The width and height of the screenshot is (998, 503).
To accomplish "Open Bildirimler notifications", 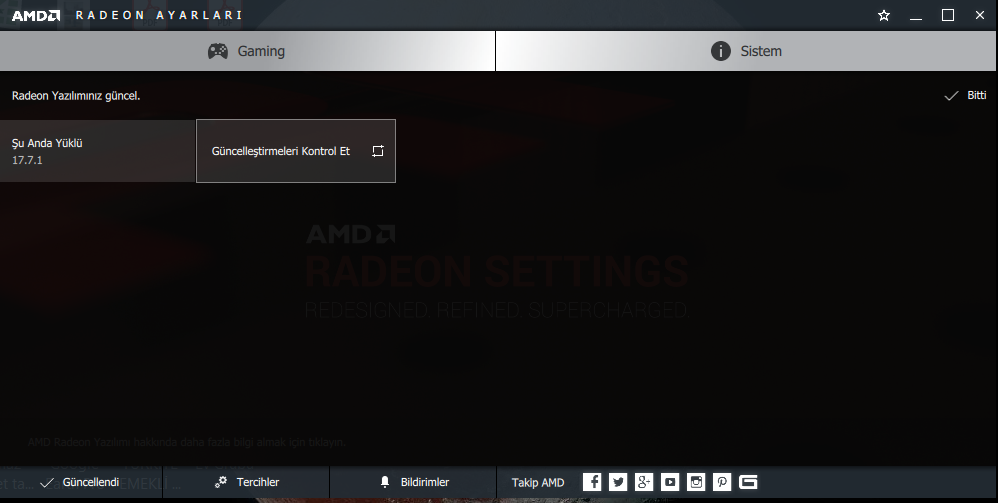I will click(412, 482).
